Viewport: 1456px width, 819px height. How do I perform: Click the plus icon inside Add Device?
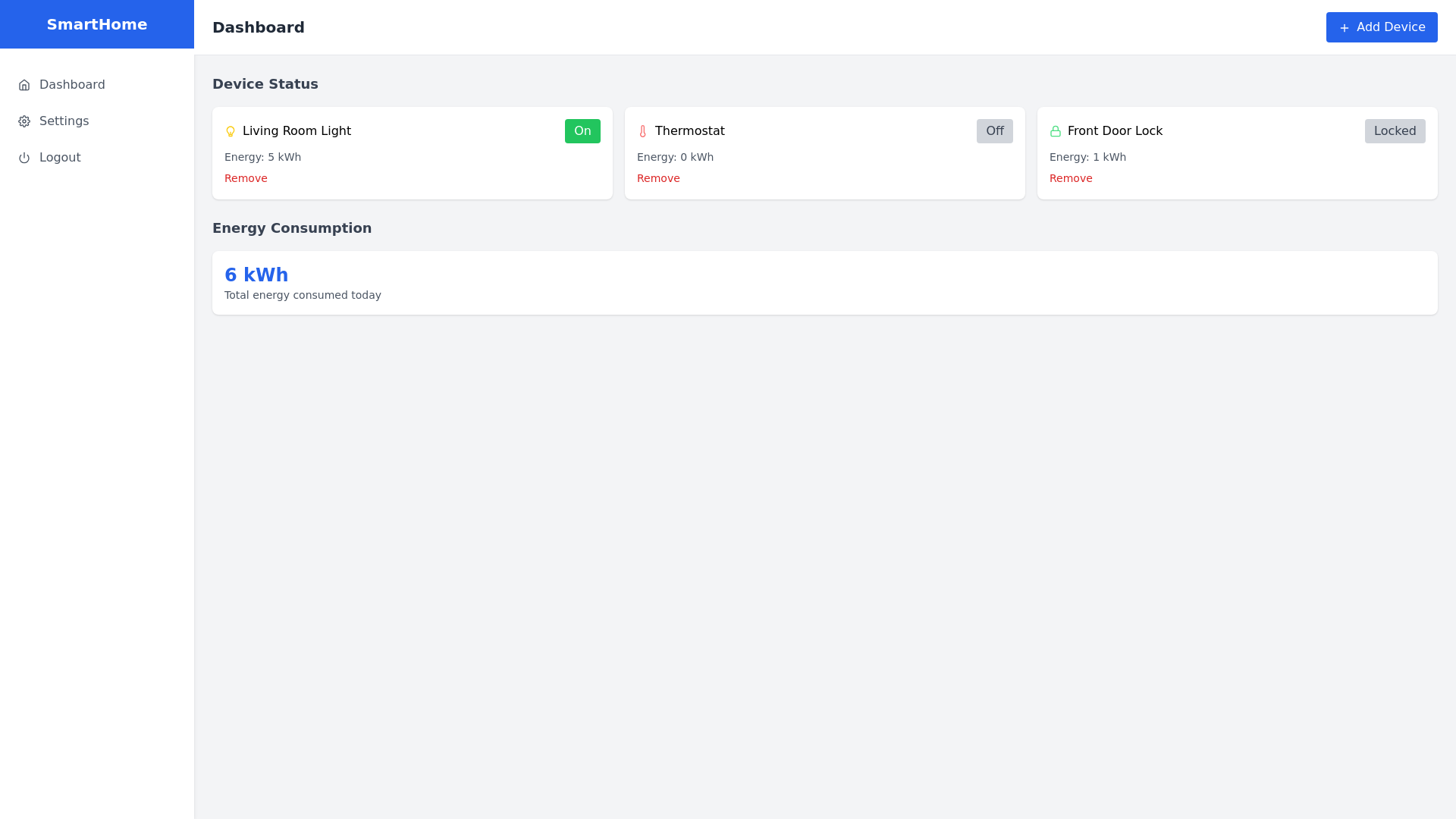coord(1344,27)
